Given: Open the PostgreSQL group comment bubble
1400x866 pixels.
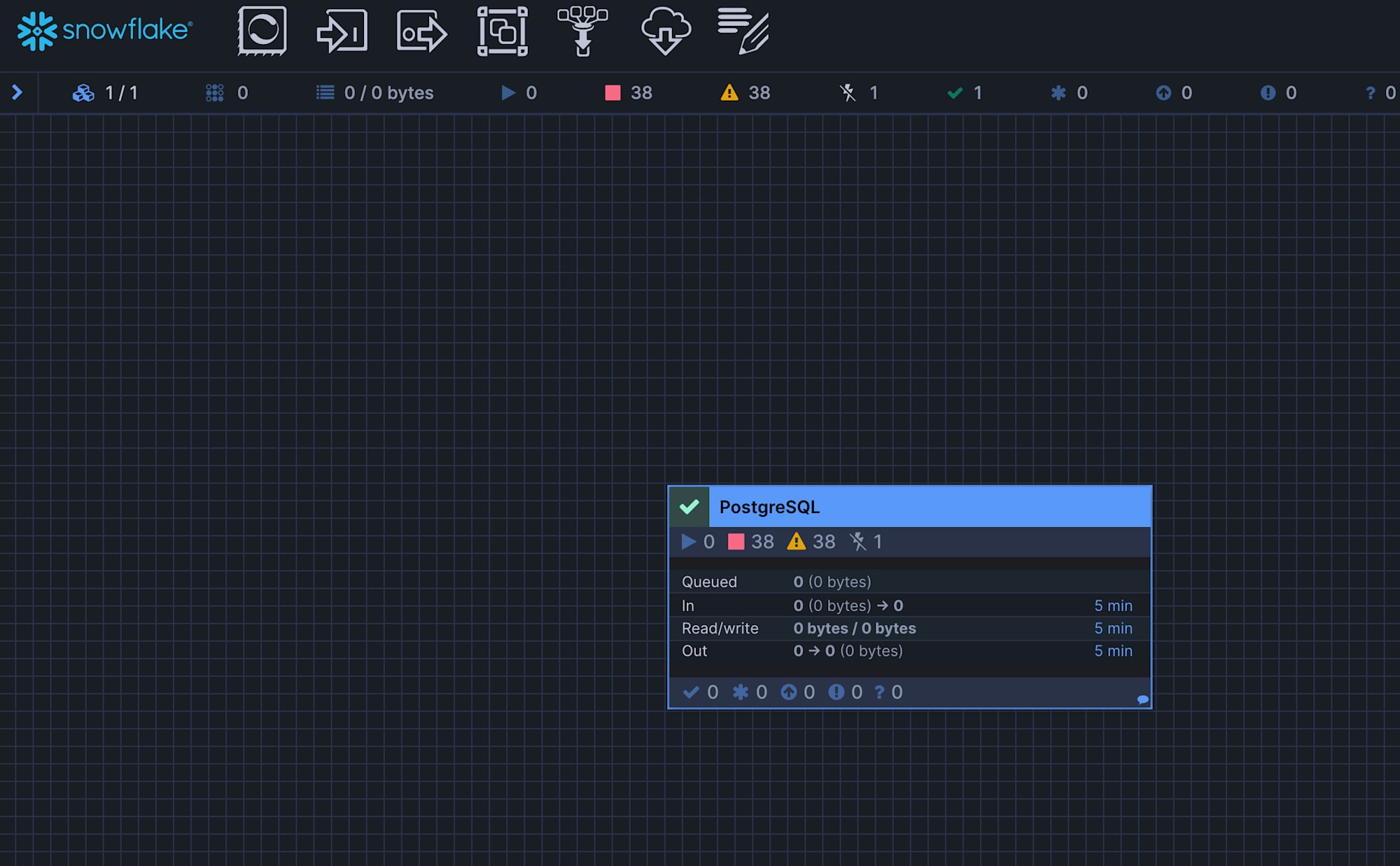Looking at the screenshot, I should 1142,699.
